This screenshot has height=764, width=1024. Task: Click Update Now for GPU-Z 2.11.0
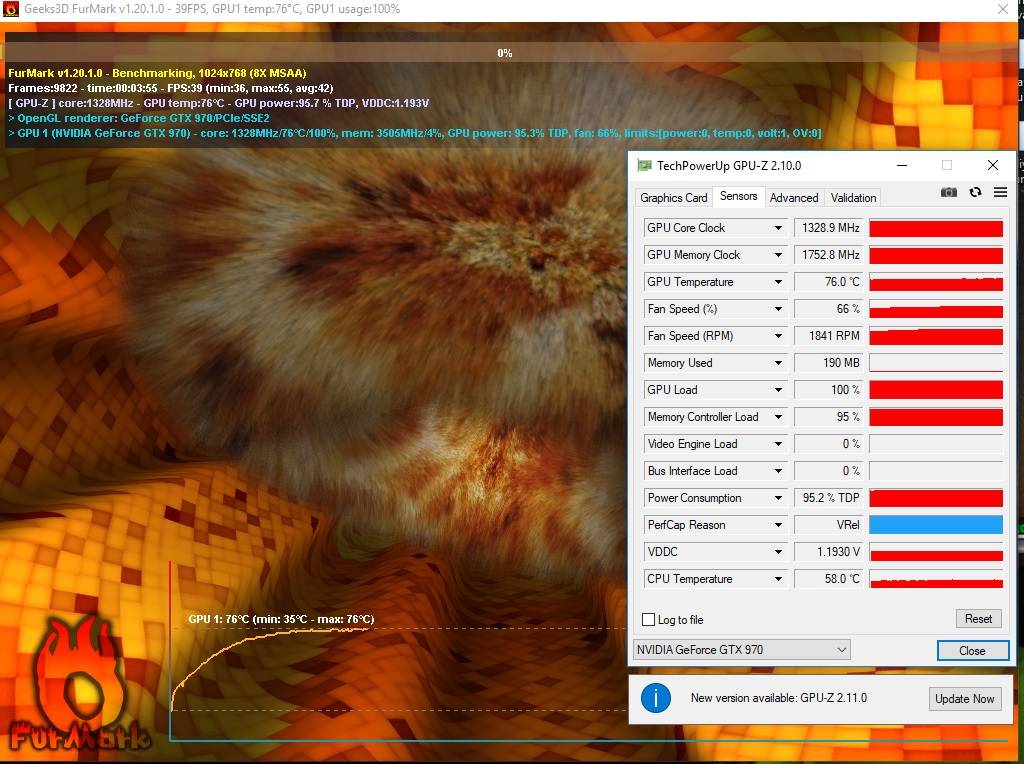pos(965,699)
